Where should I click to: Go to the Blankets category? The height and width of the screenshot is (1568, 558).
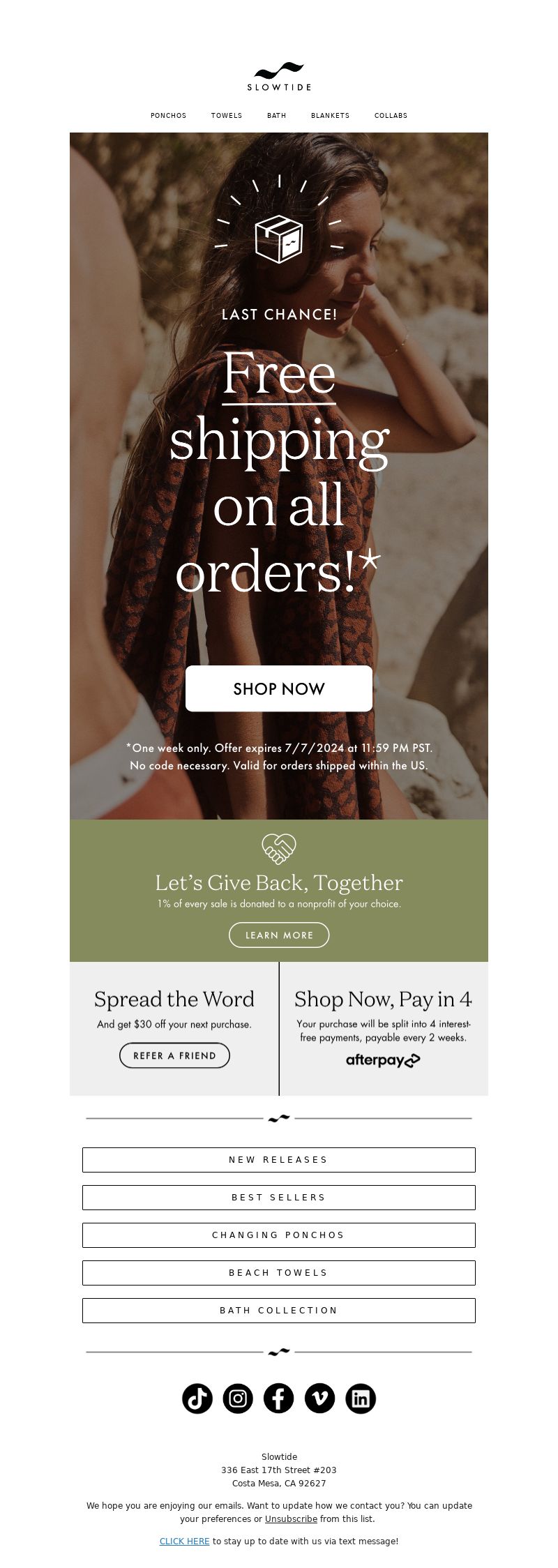tap(331, 116)
